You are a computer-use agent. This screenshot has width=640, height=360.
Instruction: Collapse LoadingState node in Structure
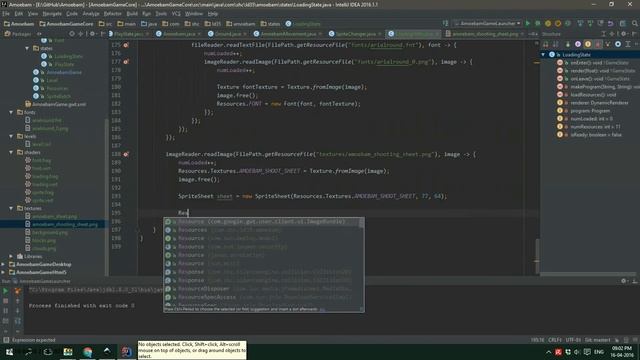point(543,55)
